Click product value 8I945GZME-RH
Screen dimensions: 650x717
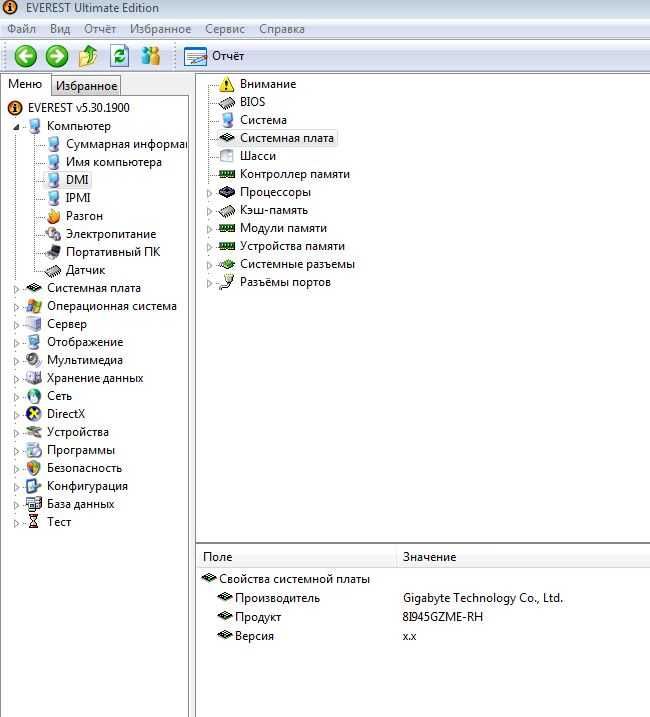(442, 617)
